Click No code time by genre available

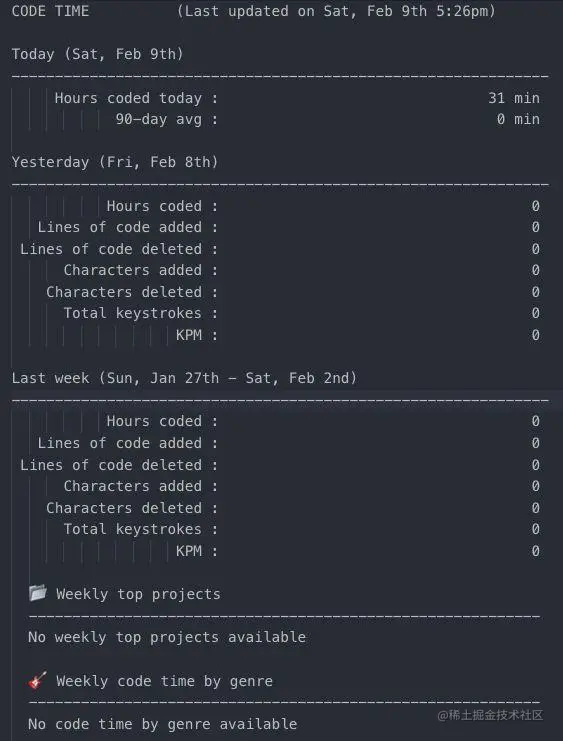pos(163,724)
